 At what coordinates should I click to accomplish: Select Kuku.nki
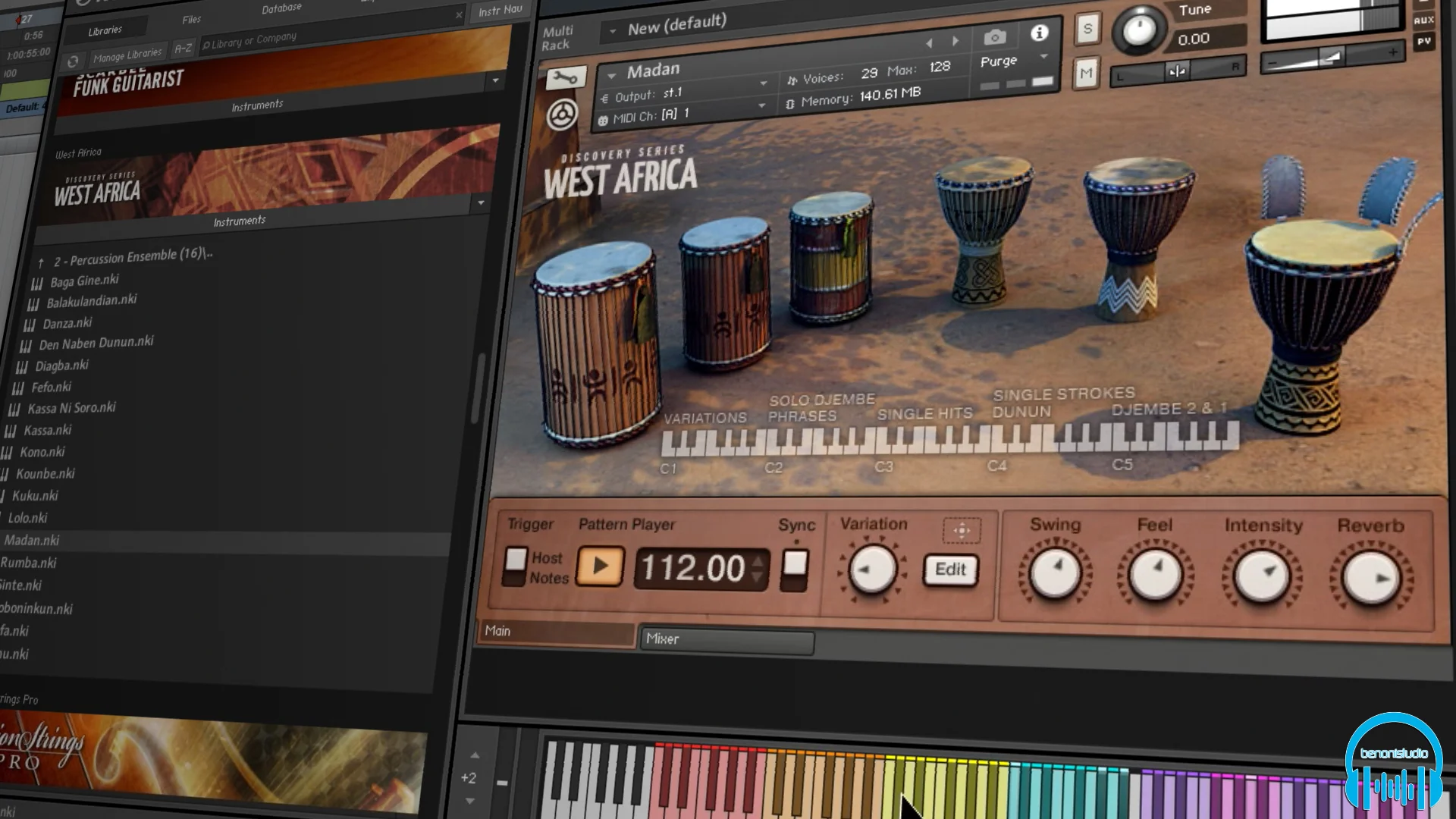coord(35,496)
